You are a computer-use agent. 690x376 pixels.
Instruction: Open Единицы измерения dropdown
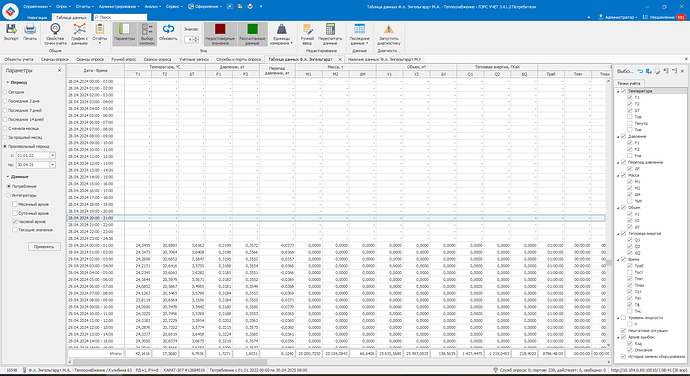point(281,34)
